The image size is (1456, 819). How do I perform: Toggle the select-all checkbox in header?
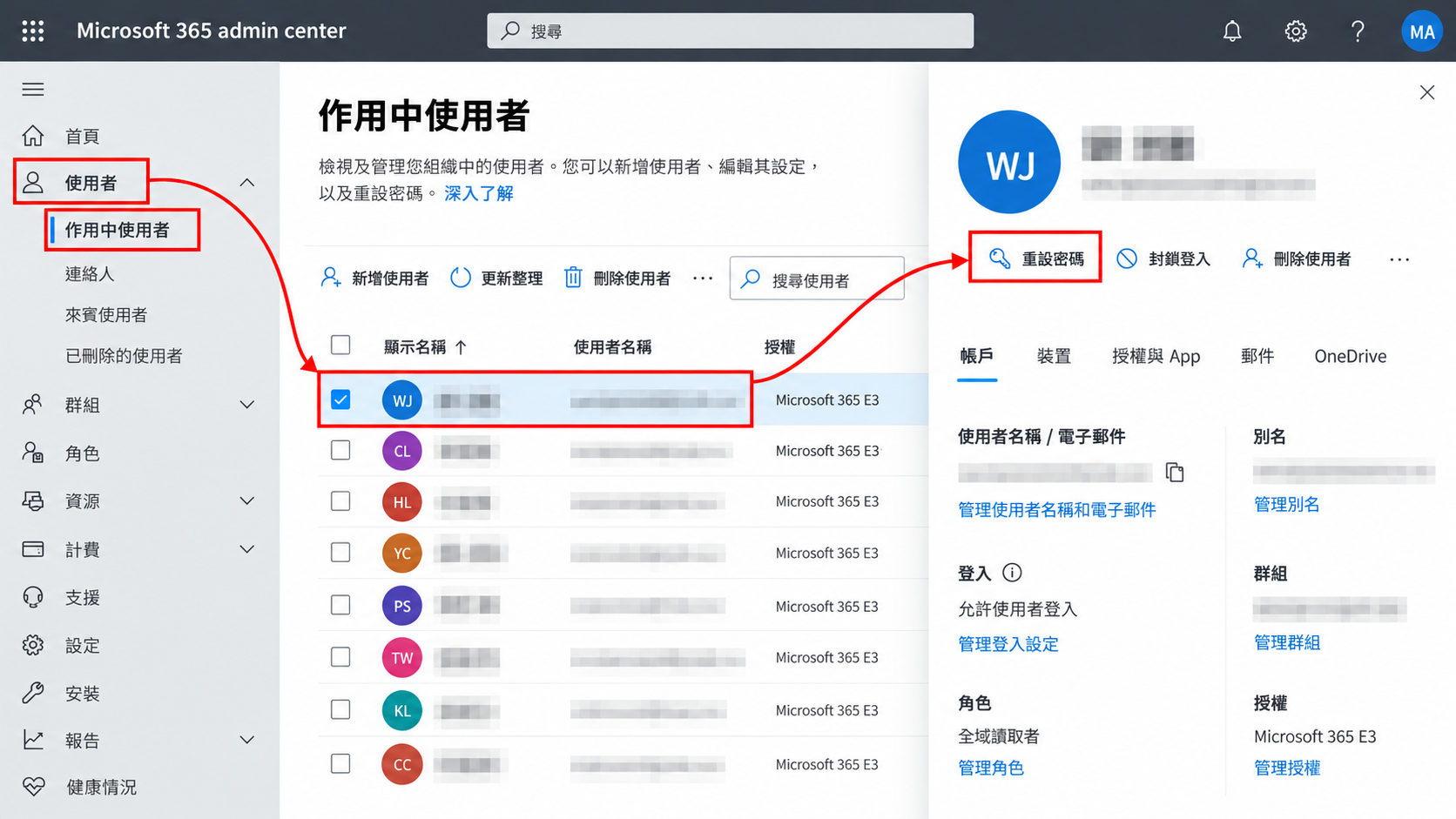click(x=340, y=345)
